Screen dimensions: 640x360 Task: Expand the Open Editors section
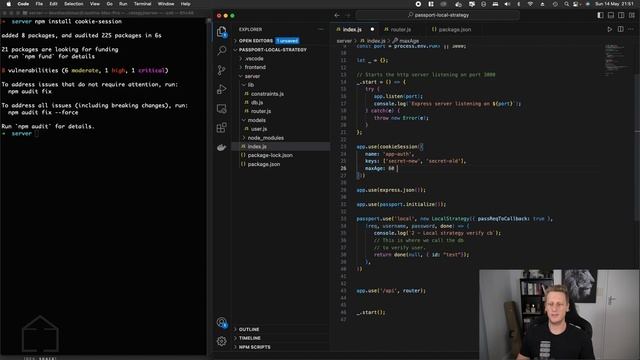(x=256, y=41)
